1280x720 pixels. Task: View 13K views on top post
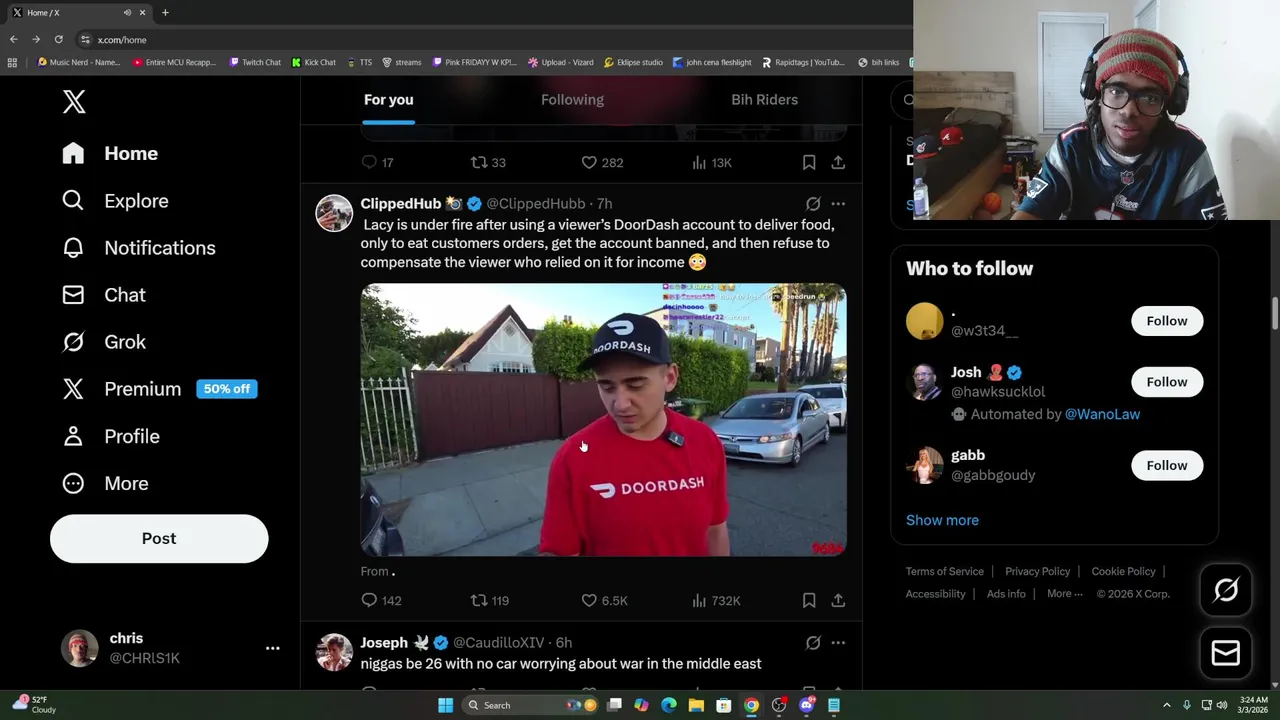click(712, 162)
